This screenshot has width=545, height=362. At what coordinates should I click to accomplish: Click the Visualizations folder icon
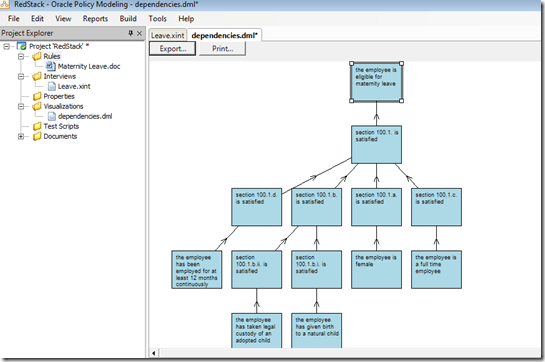[x=37, y=106]
